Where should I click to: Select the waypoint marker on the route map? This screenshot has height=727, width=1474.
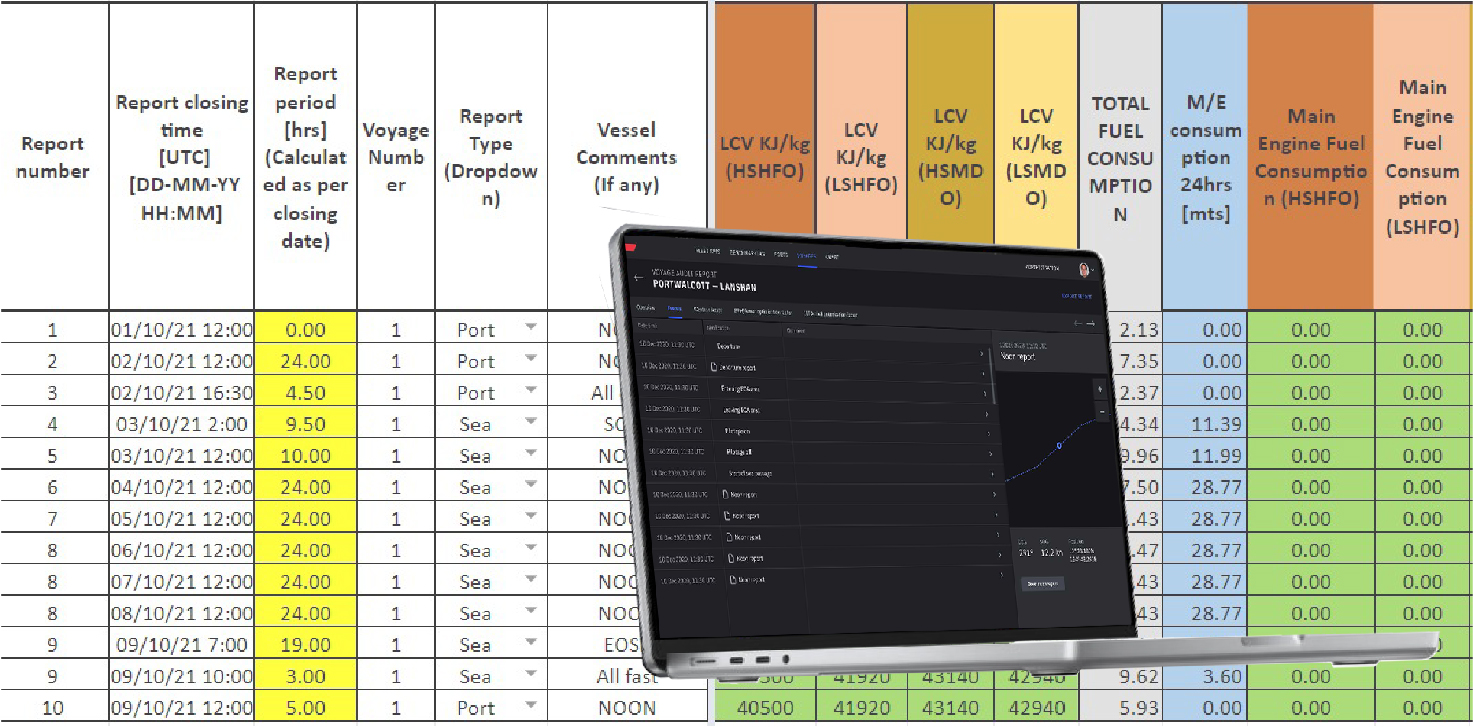[1060, 446]
